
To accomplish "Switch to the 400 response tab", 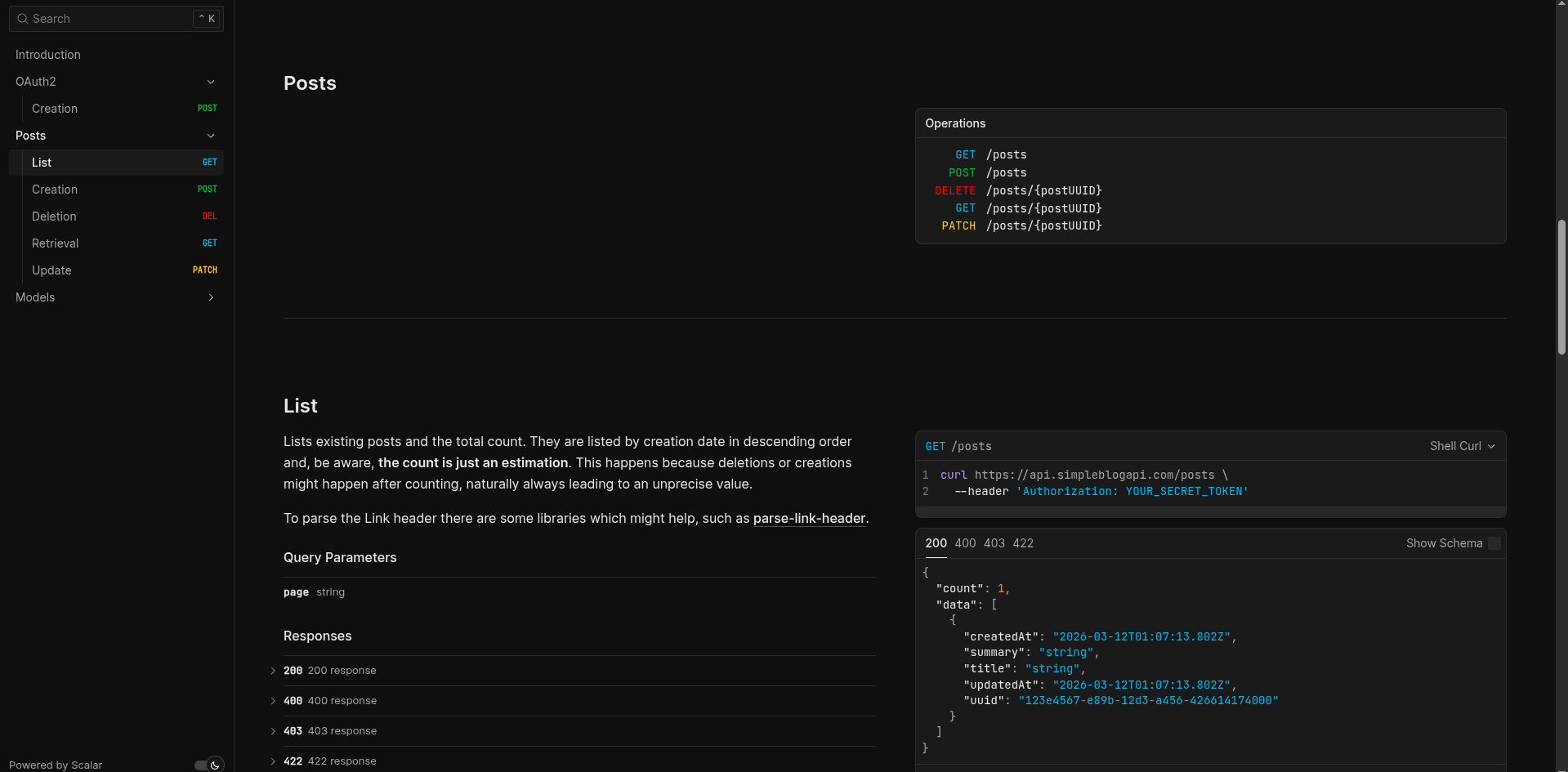I will (x=965, y=543).
